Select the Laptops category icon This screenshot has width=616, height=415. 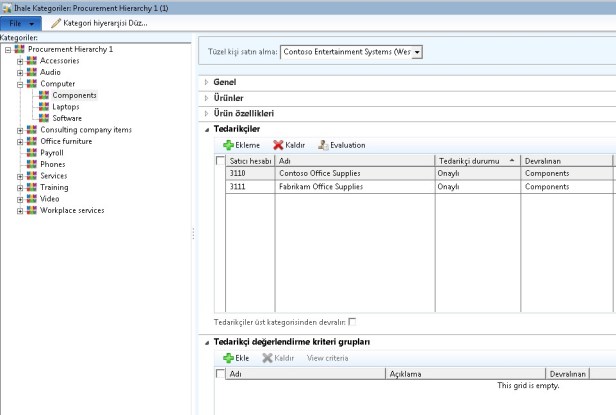click(x=44, y=106)
